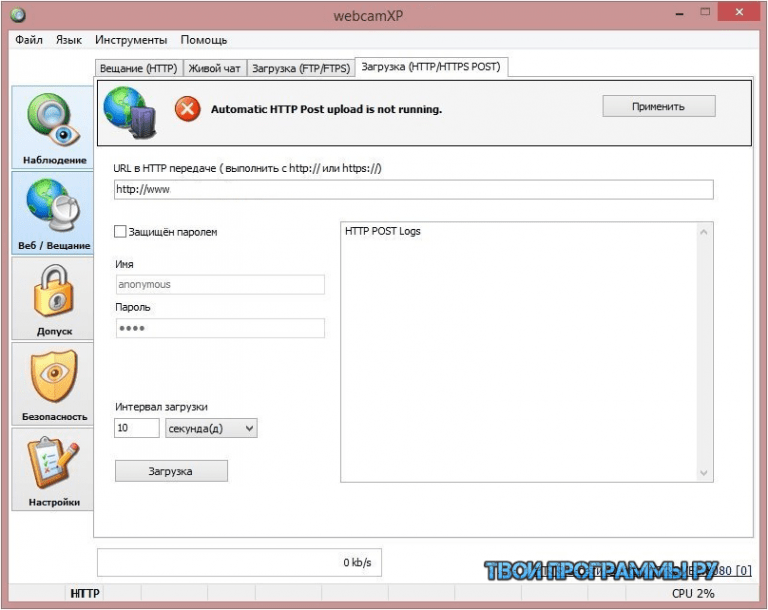This screenshot has height=610, width=768.
Task: Expand the секунда(д) interval unit dropdown
Action: click(x=211, y=428)
